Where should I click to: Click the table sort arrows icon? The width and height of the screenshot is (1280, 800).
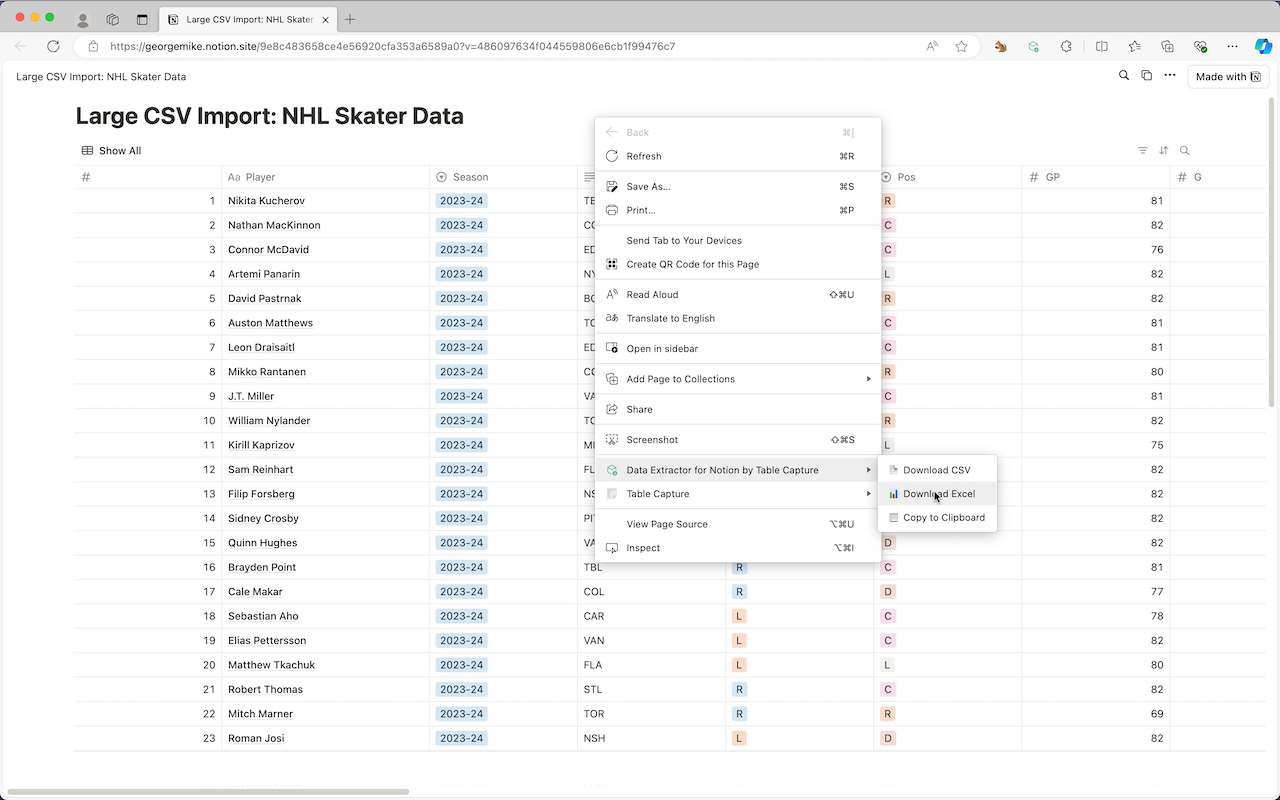(x=1163, y=151)
